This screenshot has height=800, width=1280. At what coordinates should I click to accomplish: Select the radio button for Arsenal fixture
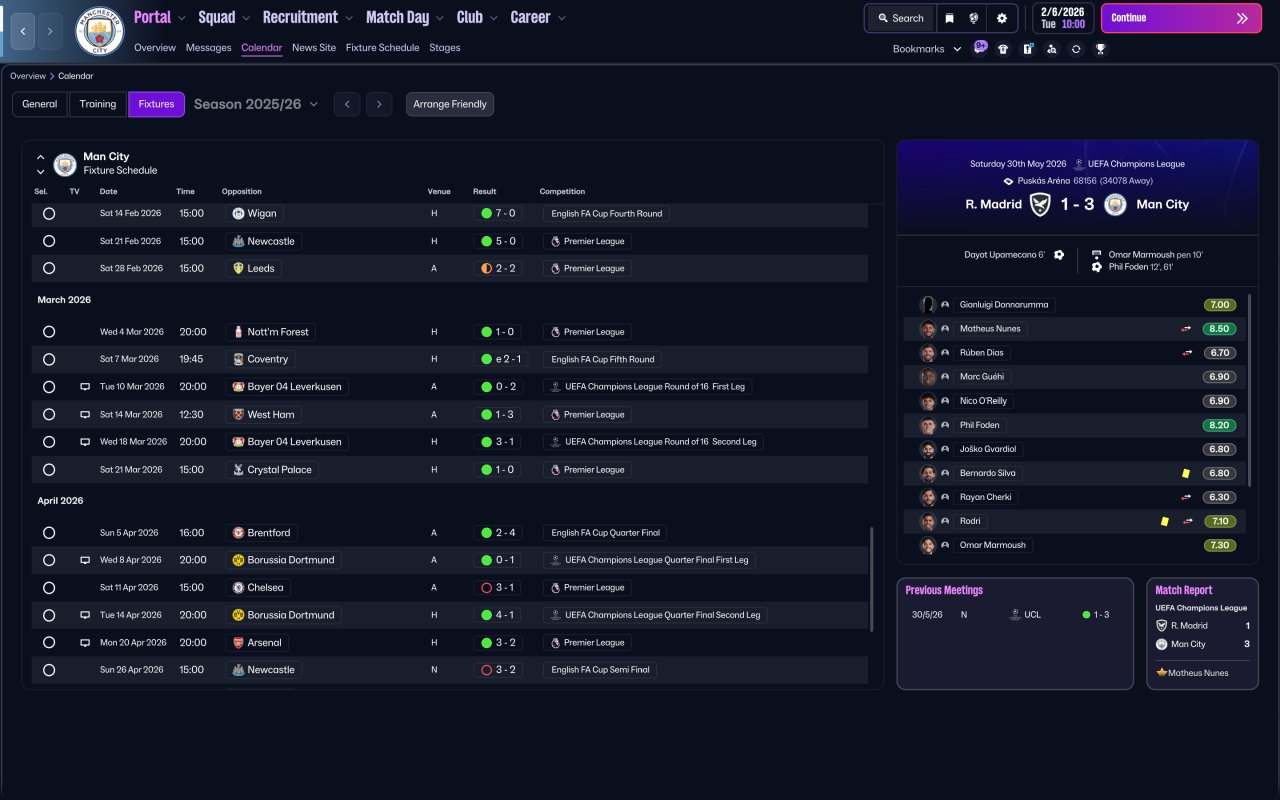(x=49, y=643)
